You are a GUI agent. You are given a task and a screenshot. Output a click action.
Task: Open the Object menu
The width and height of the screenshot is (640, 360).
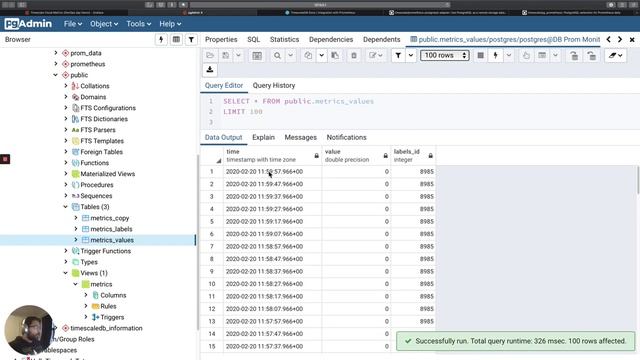[104, 24]
